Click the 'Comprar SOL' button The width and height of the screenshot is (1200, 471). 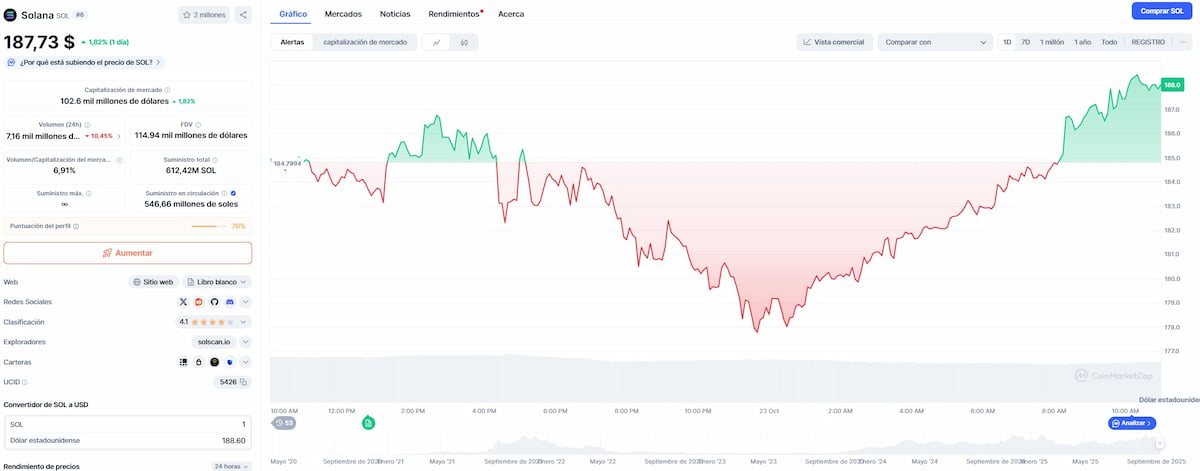(x=1162, y=11)
